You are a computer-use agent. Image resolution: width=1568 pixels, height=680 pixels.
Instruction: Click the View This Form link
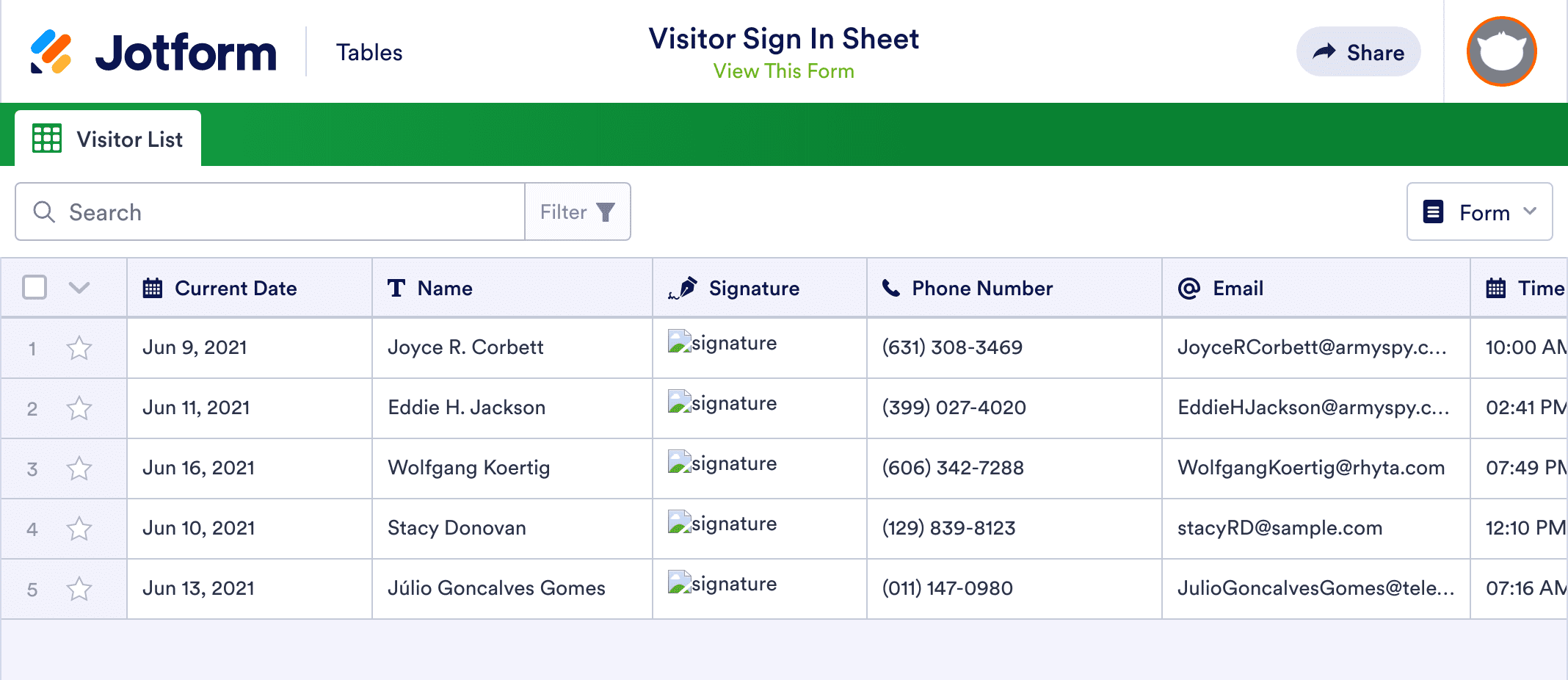pyautogui.click(x=783, y=70)
